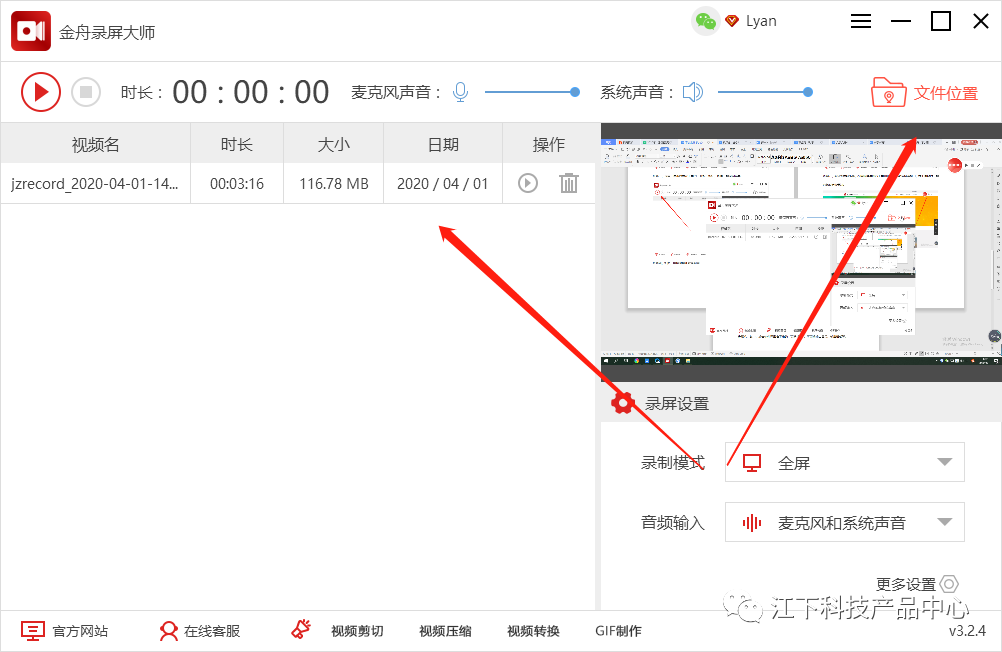The image size is (1002, 652).
Task: Play the jzrecord video from list
Action: pyautogui.click(x=528, y=183)
